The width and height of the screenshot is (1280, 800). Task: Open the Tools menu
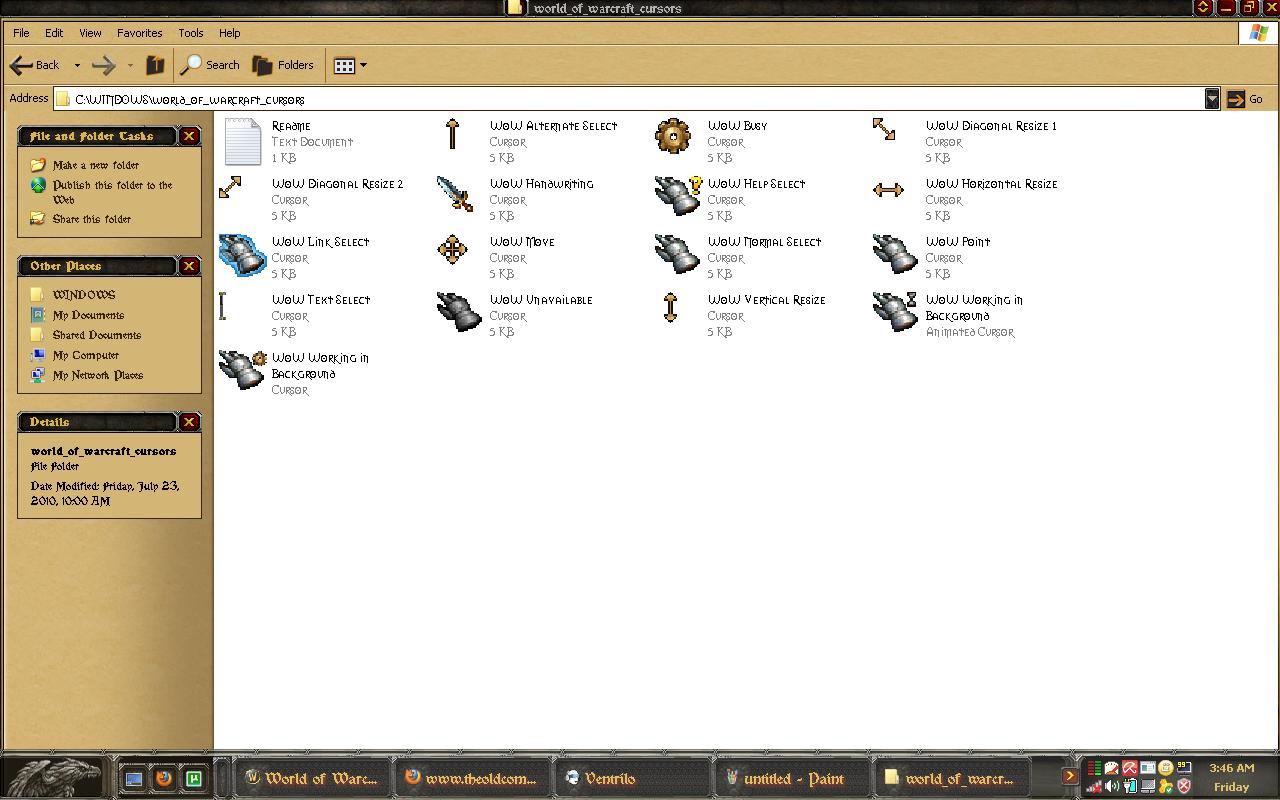click(190, 33)
